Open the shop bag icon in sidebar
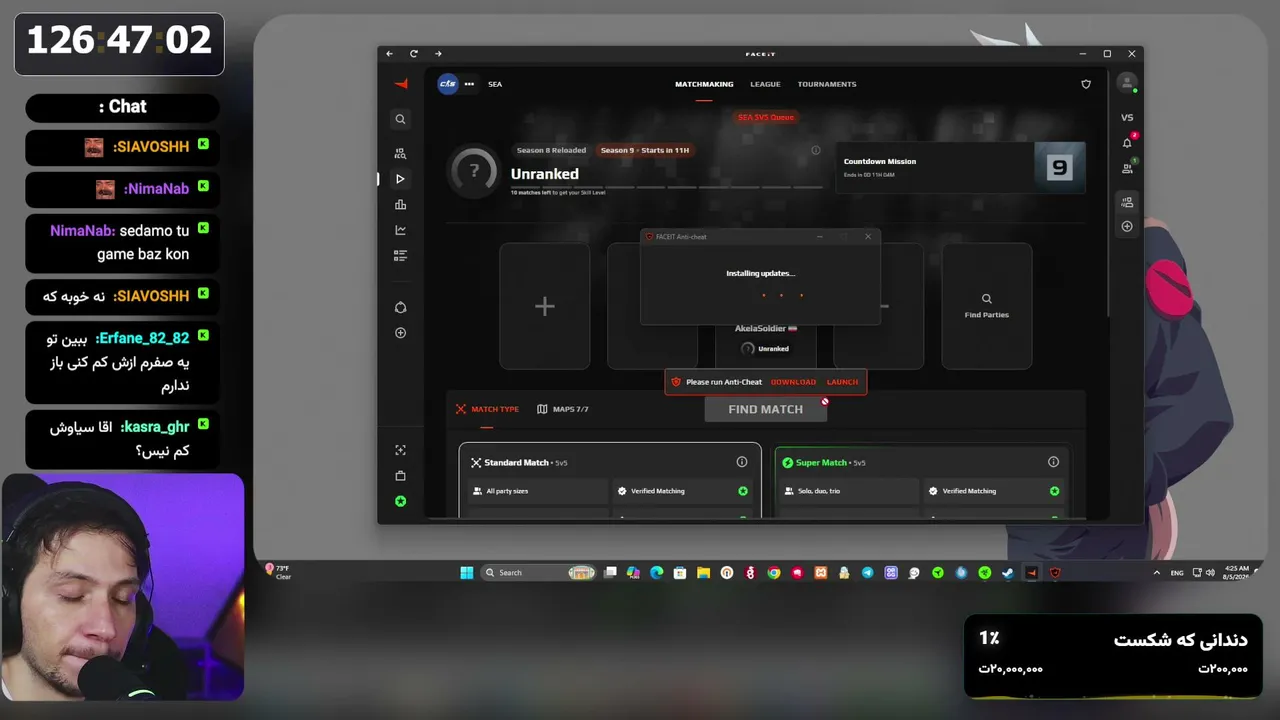 coord(400,476)
